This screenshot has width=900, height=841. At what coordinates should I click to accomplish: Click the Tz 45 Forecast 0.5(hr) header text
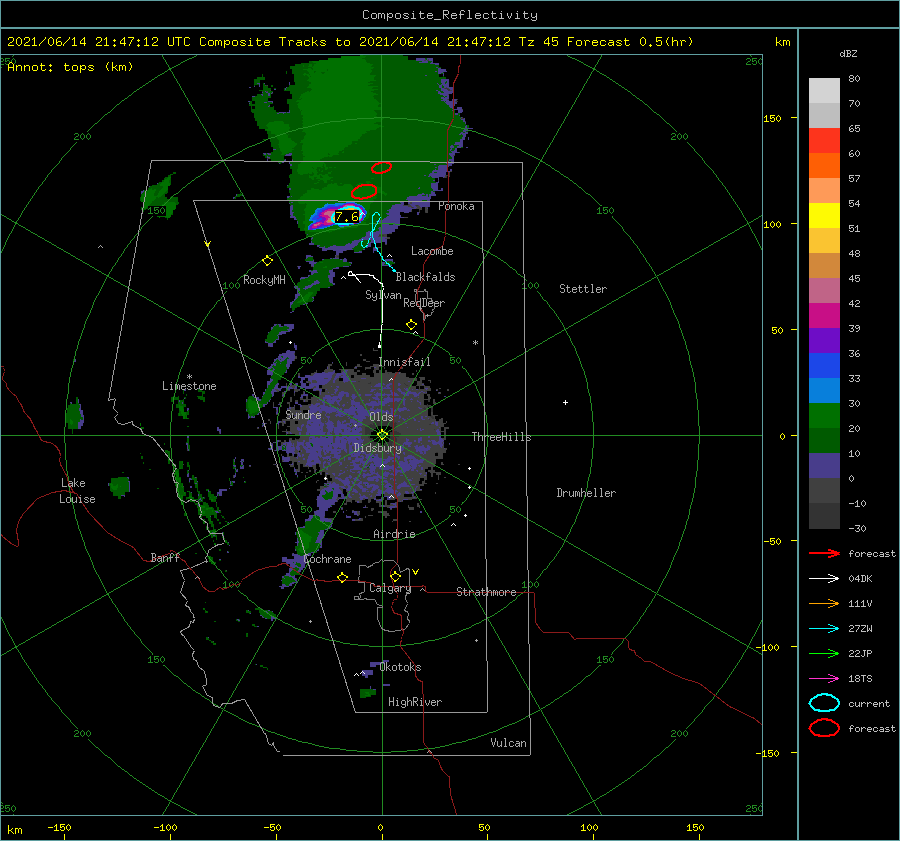pyautogui.click(x=606, y=42)
